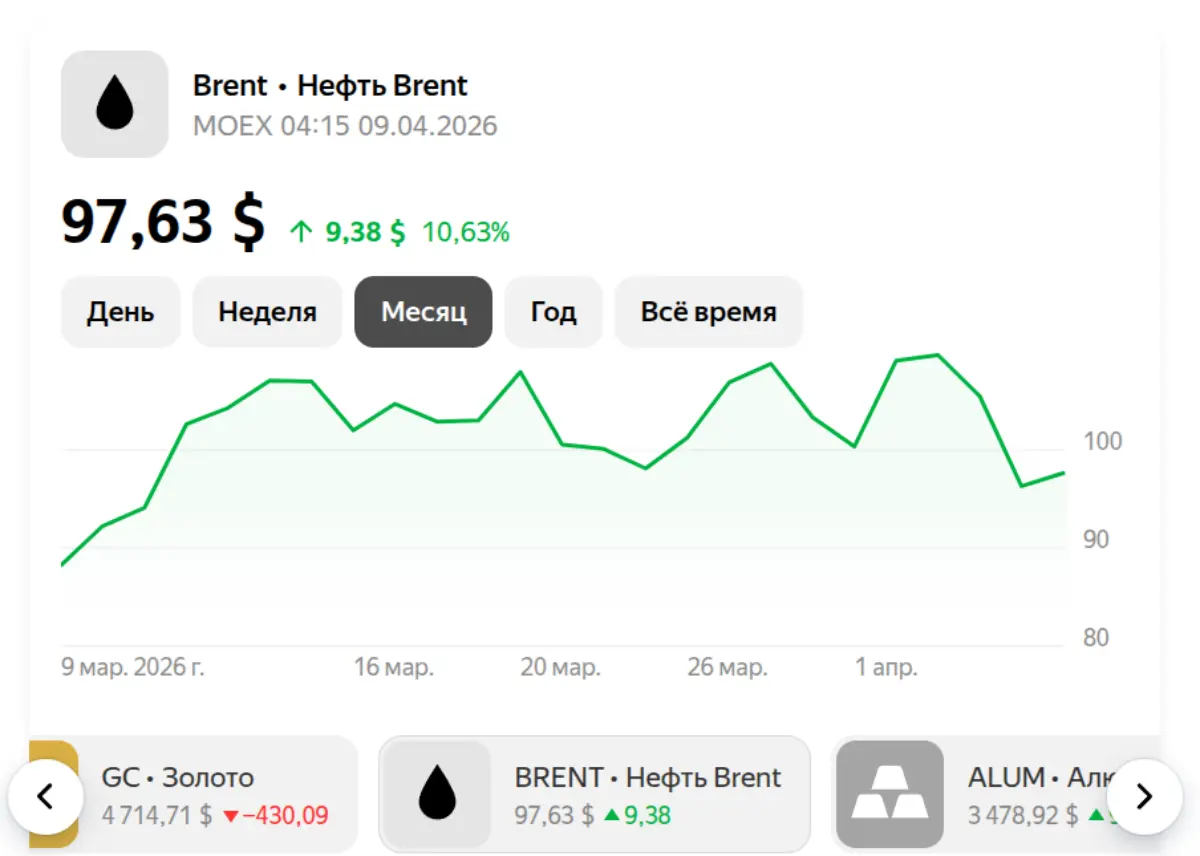
Task: Click the MOEX 04:15 09.04.2026 timestamp
Action: coord(345,126)
